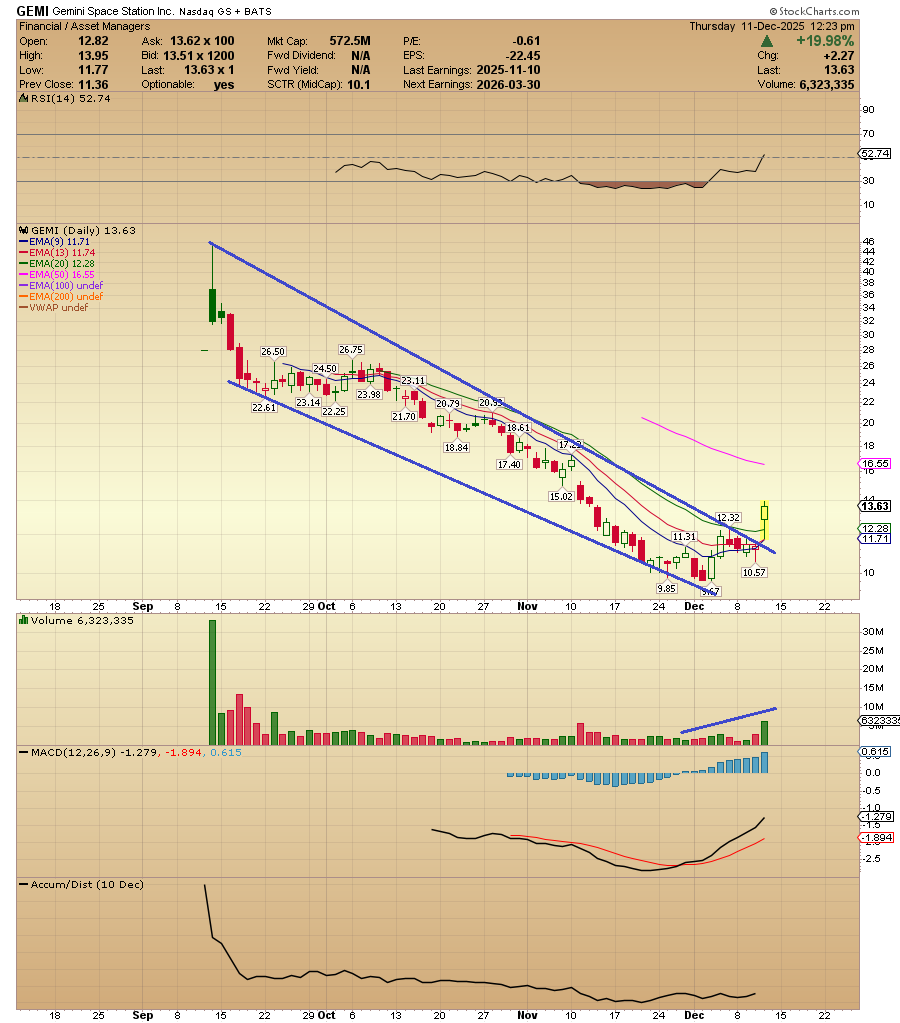Click the candlestick icon beside GEMI (Daily)
The width and height of the screenshot is (900, 1023).
[x=23, y=230]
